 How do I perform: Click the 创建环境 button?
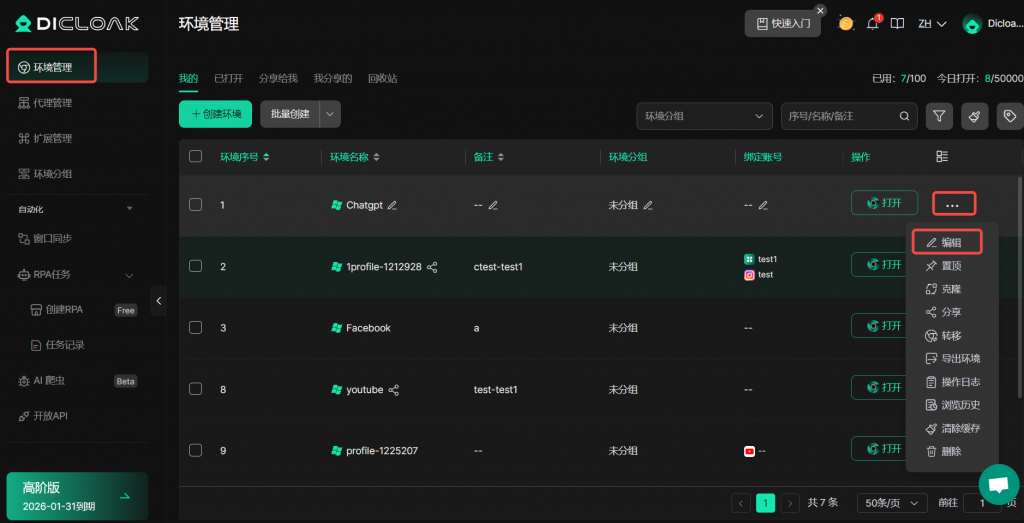(x=215, y=114)
